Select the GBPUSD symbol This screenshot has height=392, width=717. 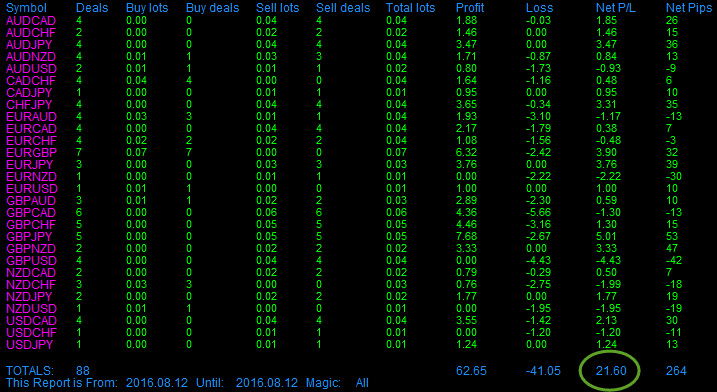(x=32, y=260)
